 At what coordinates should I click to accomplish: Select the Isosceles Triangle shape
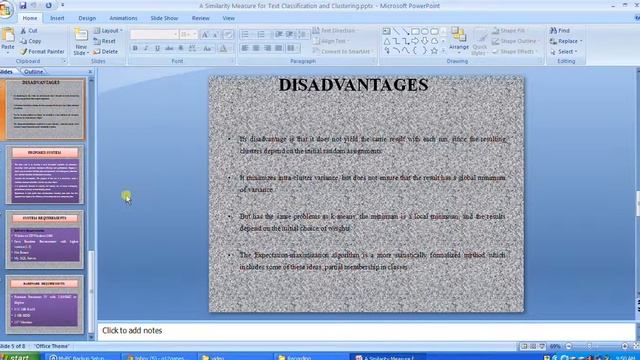click(x=387, y=41)
